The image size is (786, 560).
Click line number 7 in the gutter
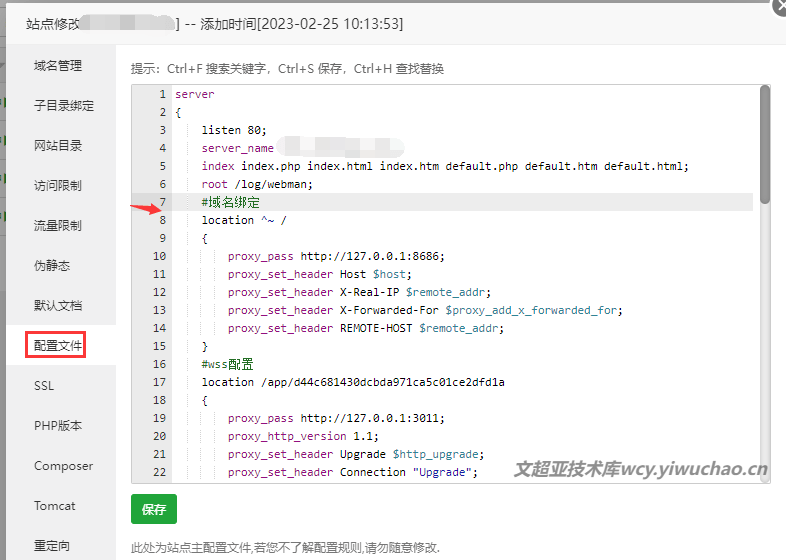(161, 202)
